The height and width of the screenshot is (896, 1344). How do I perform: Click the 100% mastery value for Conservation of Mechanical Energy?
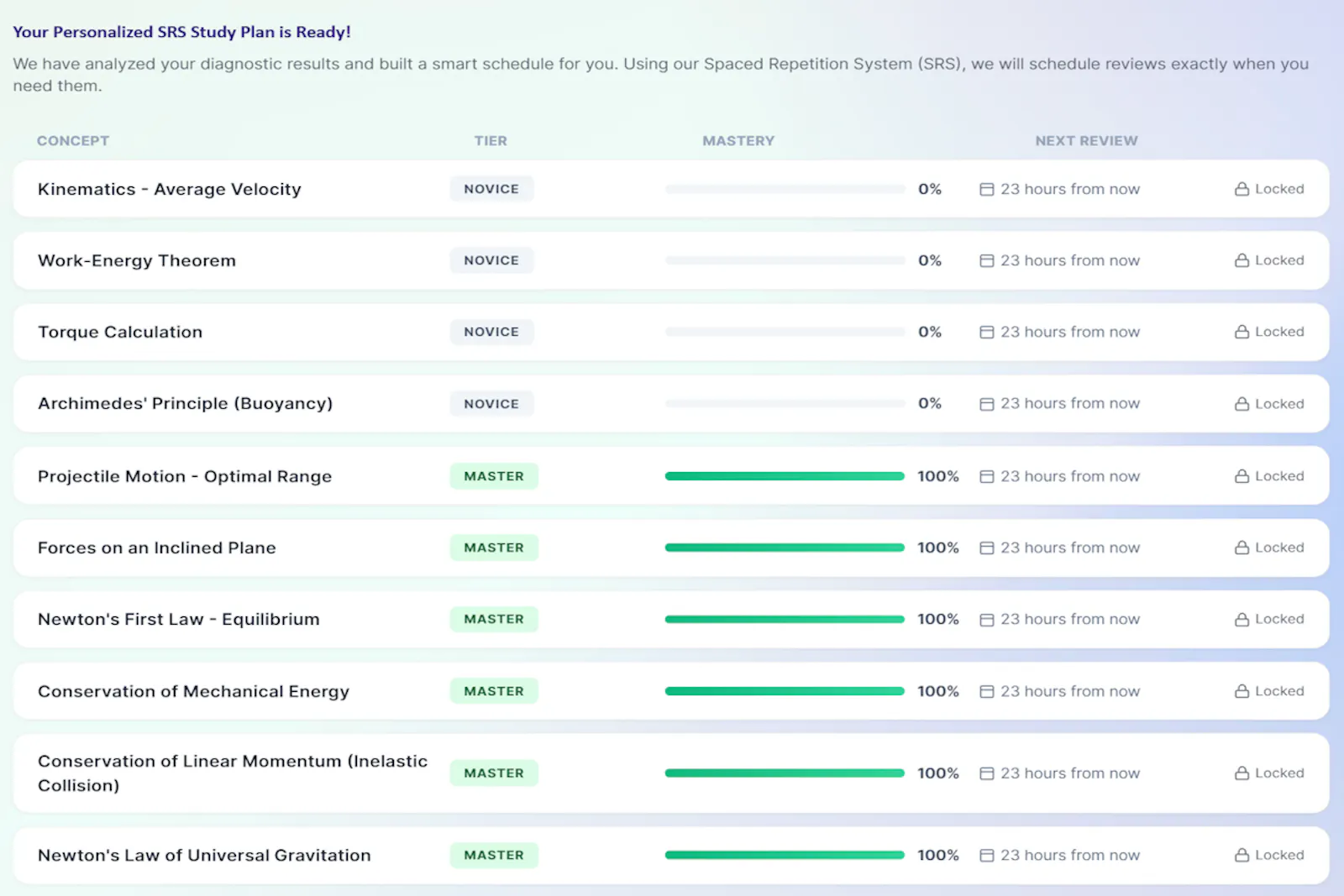[x=938, y=691]
